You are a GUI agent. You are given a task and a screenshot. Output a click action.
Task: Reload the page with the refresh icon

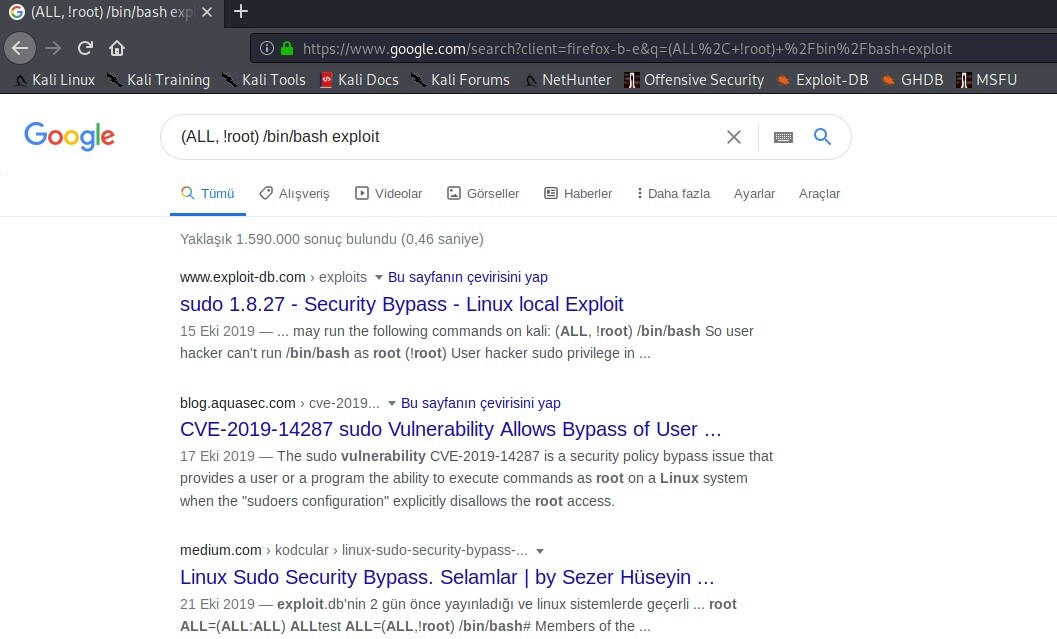click(x=86, y=48)
